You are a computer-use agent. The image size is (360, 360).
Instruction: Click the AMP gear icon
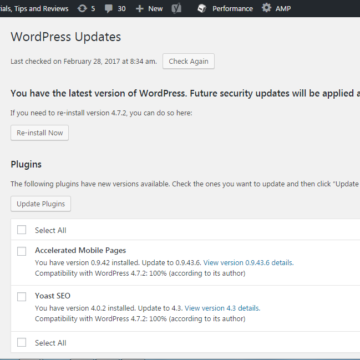click(x=266, y=8)
